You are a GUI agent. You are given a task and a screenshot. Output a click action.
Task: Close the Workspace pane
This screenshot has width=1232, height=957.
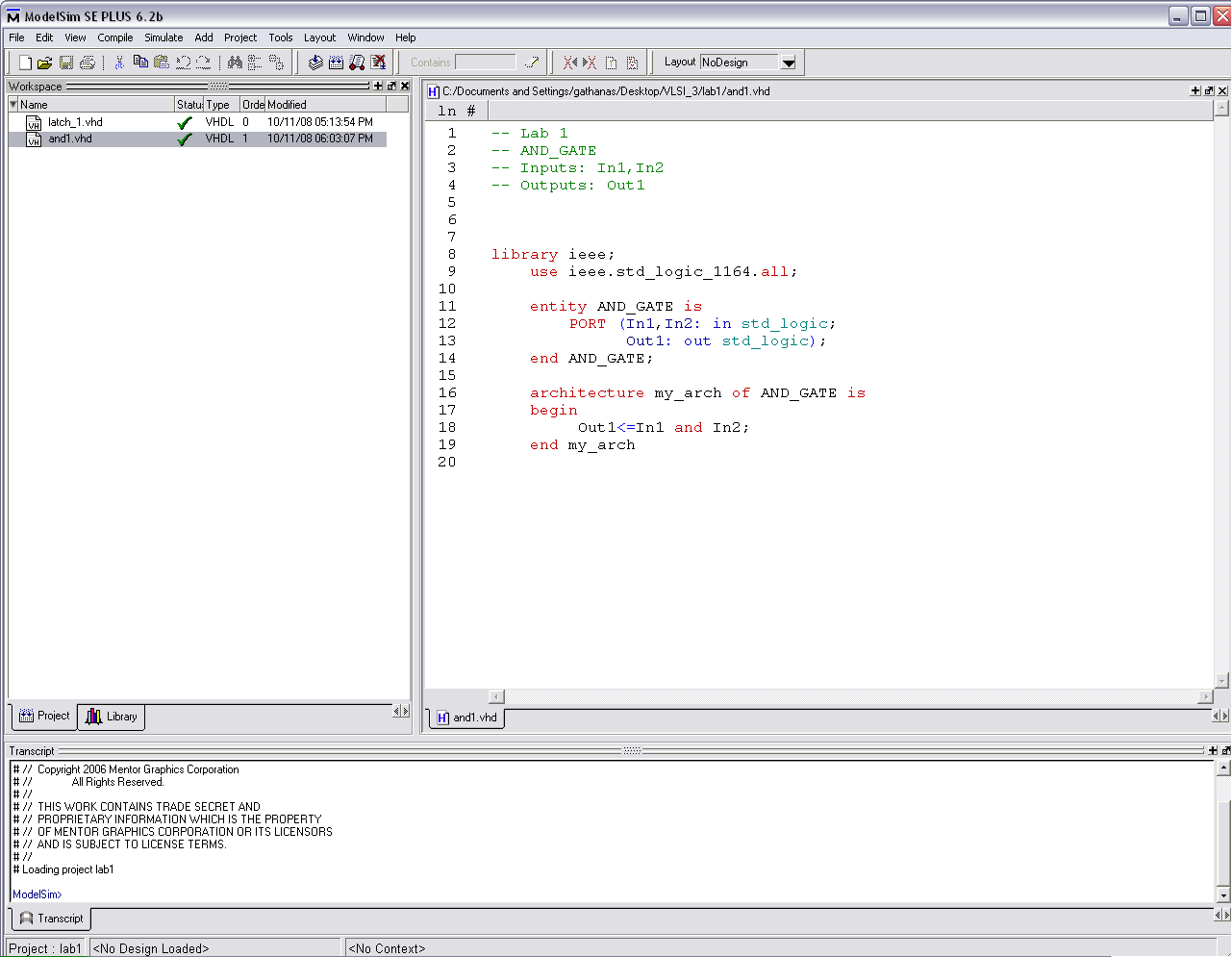[405, 87]
